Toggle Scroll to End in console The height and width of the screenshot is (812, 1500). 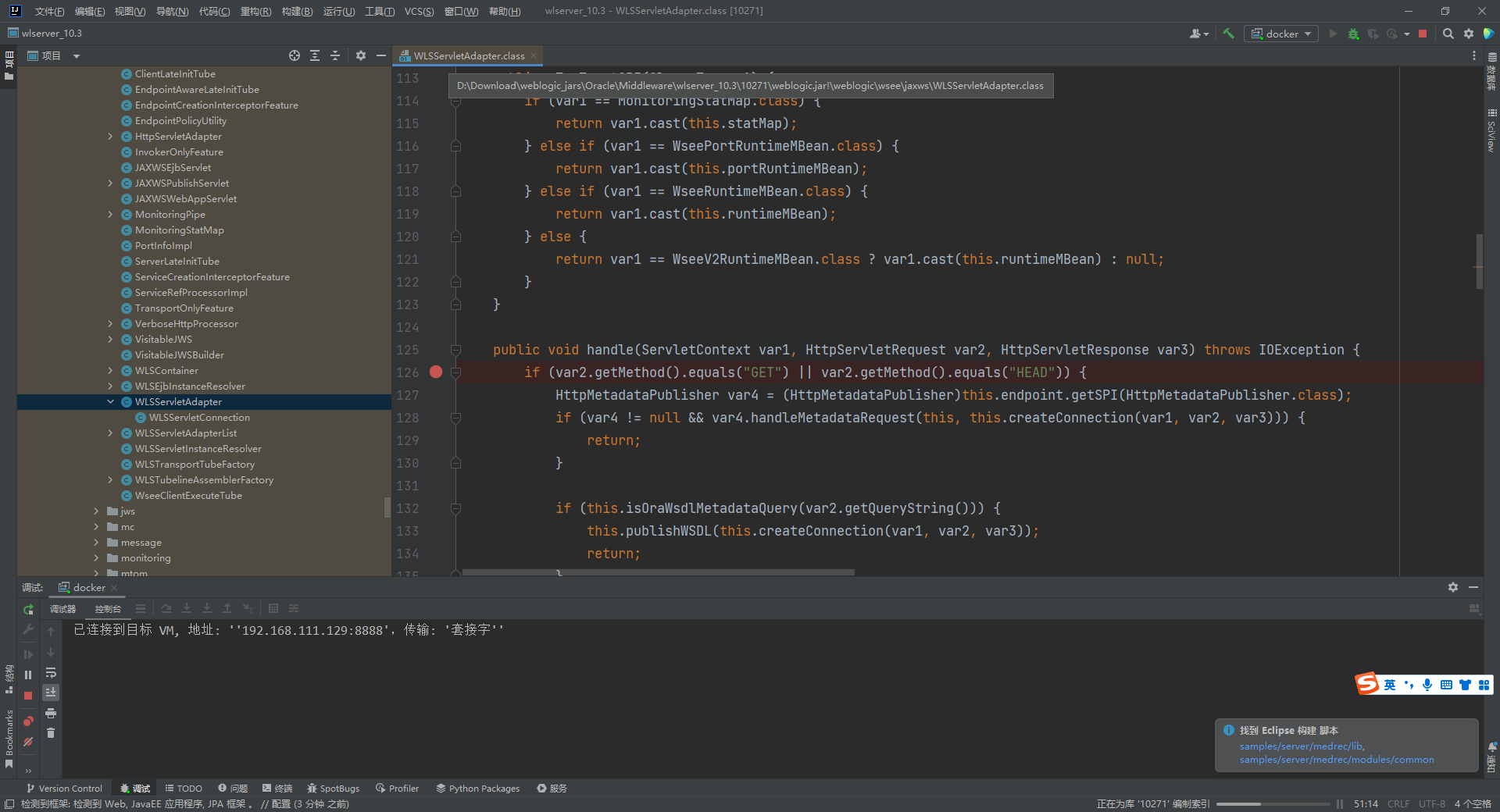pos(51,693)
